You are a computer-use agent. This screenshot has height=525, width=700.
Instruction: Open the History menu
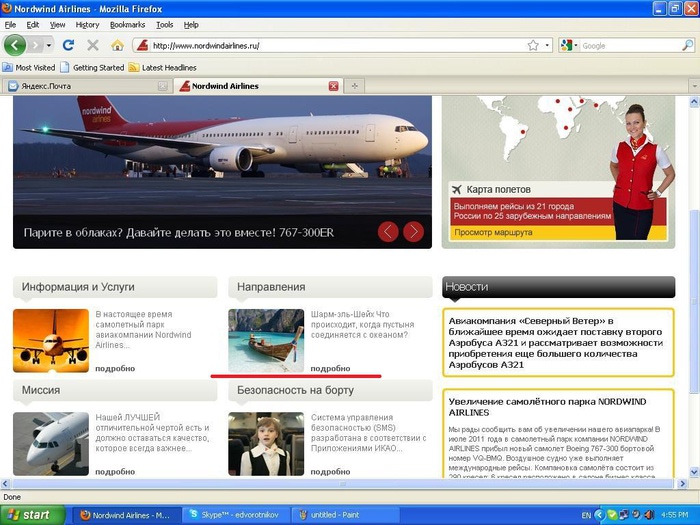coord(87,25)
